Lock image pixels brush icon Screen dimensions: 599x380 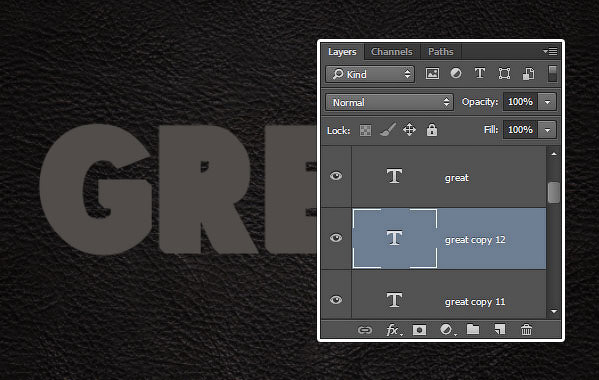point(387,130)
